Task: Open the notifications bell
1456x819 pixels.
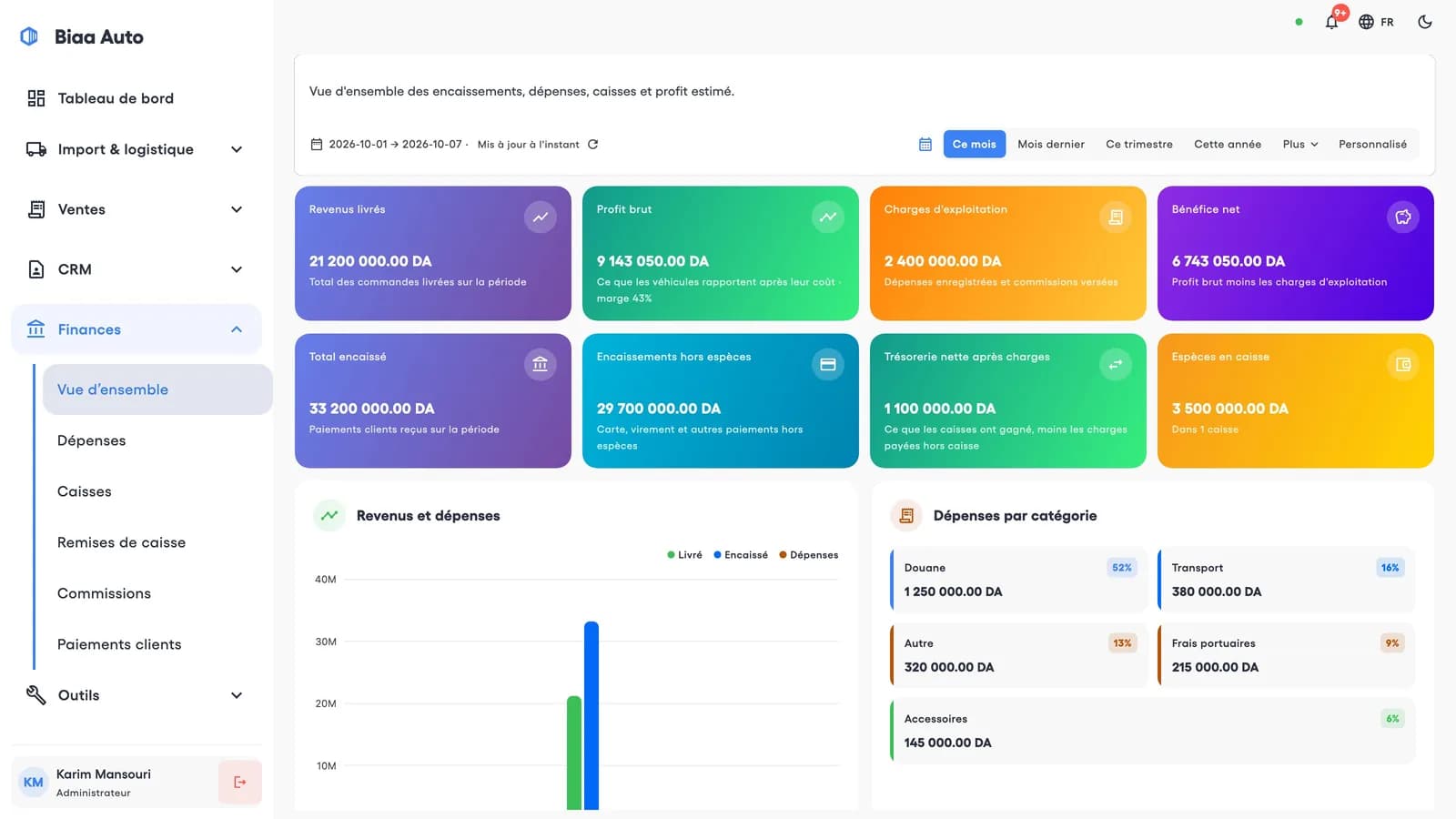Action: [x=1331, y=22]
